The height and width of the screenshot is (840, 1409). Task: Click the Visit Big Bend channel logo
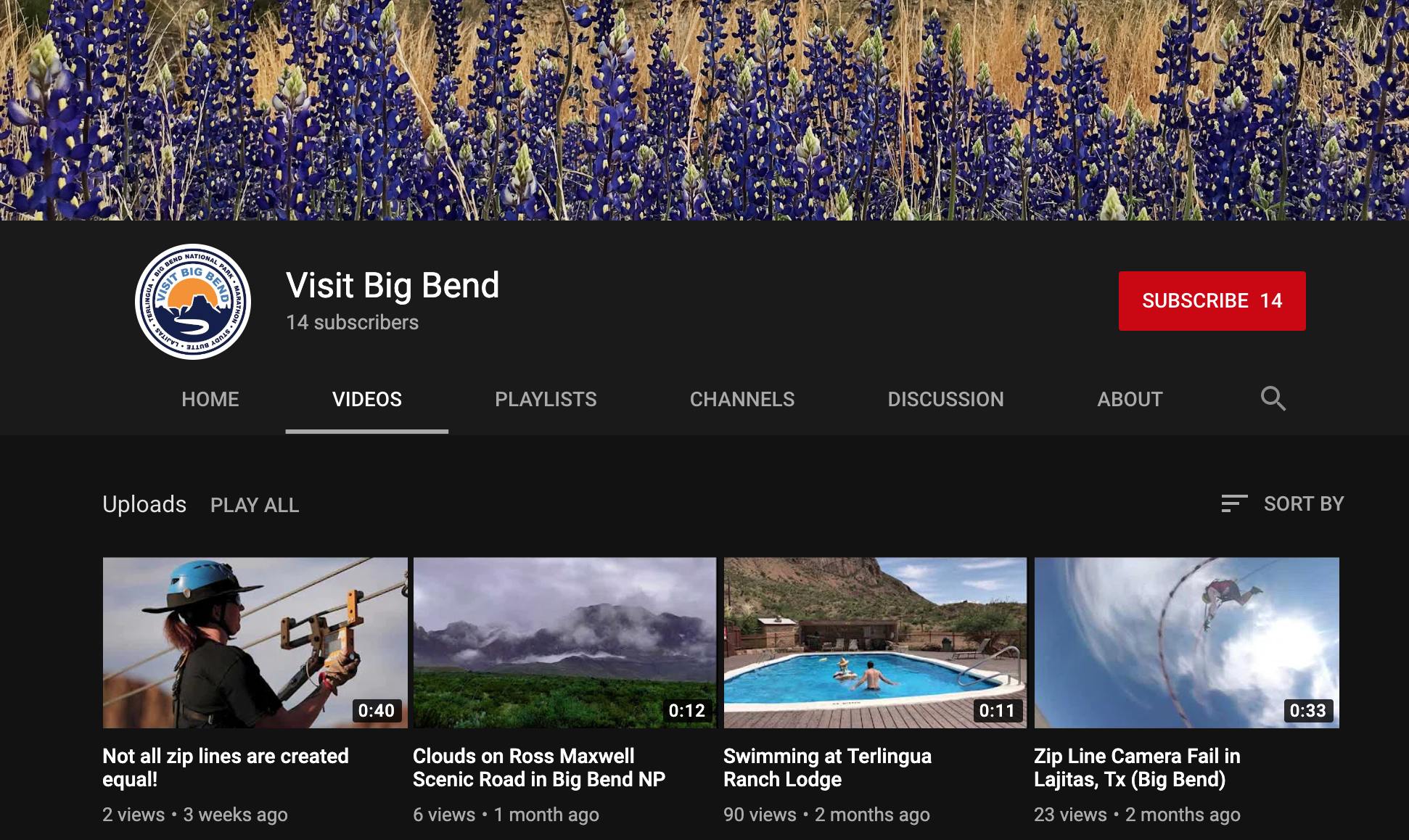coord(193,301)
